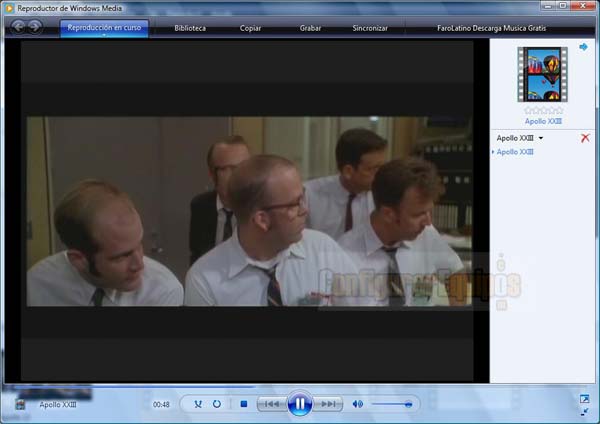
Task: Click Apollo XXIII title in status area
Action: [x=58, y=404]
